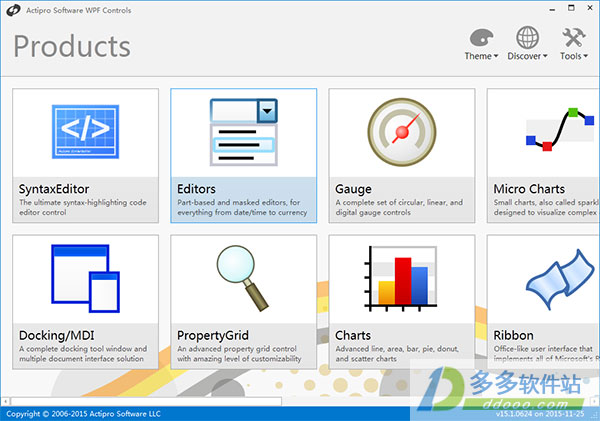
Task: Select the Charts product title
Action: tap(353, 336)
